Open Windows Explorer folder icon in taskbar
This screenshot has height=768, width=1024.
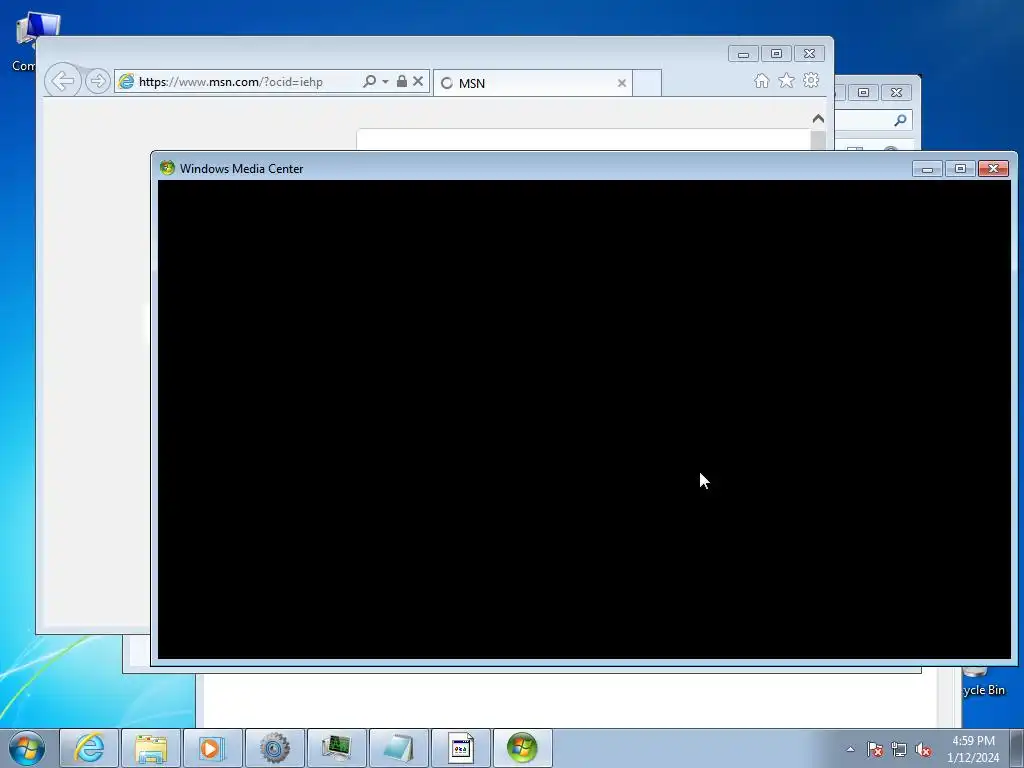tap(151, 748)
